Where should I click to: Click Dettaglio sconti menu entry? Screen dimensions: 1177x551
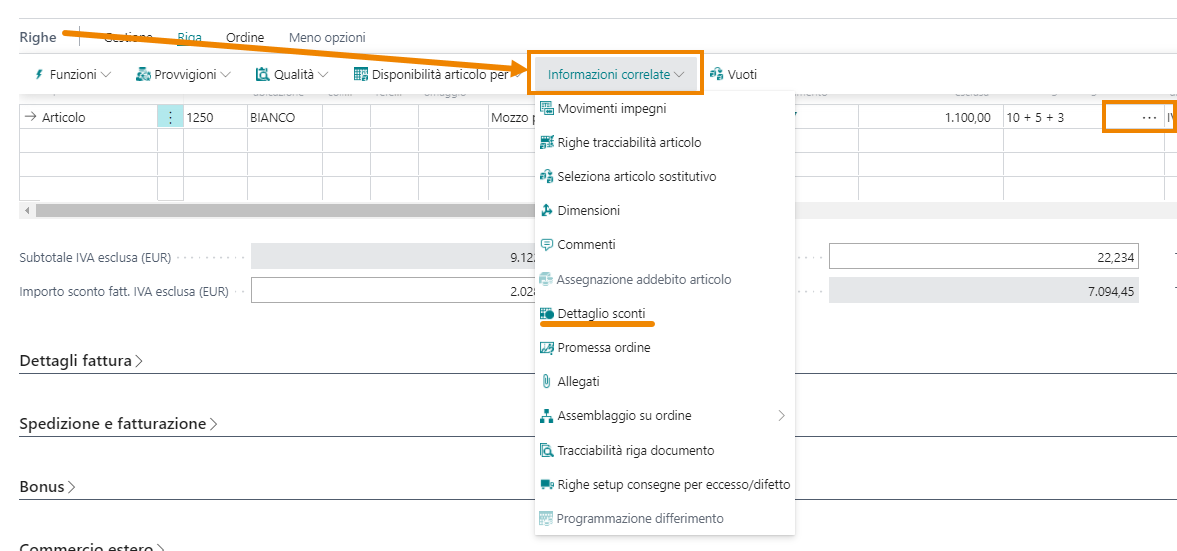coord(601,313)
